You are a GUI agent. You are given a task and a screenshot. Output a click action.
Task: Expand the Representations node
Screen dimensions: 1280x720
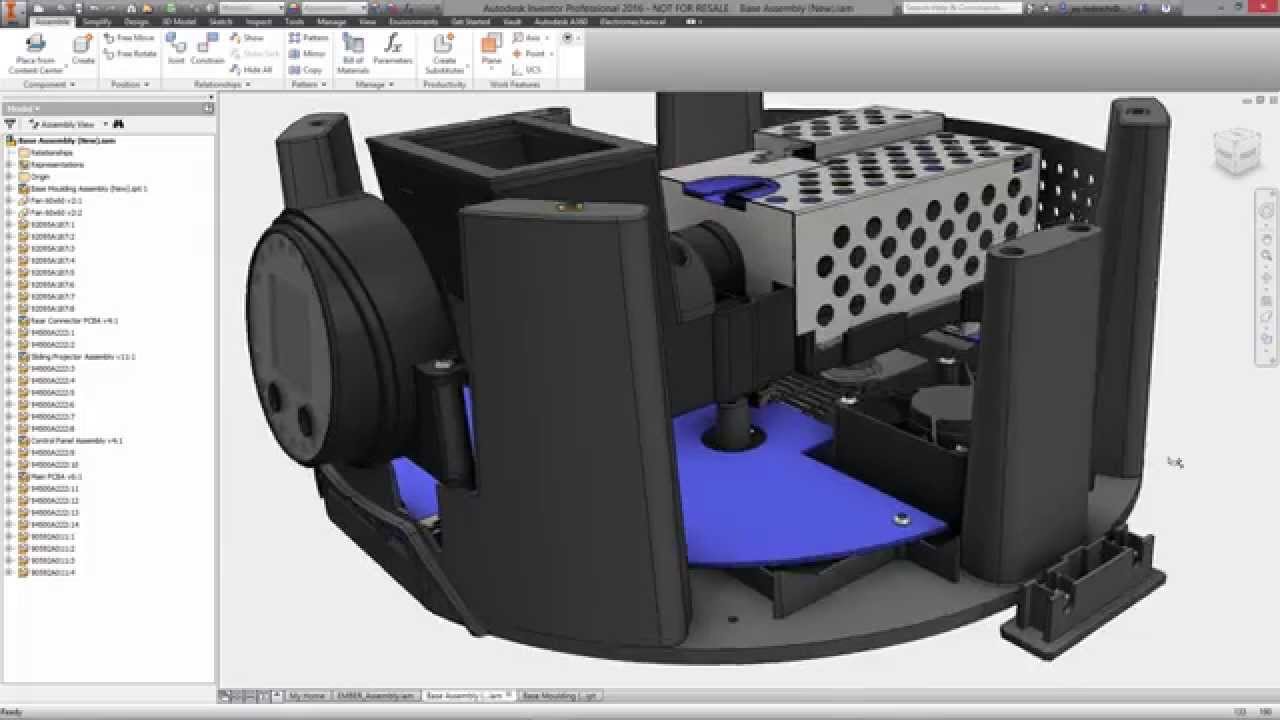click(x=10, y=164)
